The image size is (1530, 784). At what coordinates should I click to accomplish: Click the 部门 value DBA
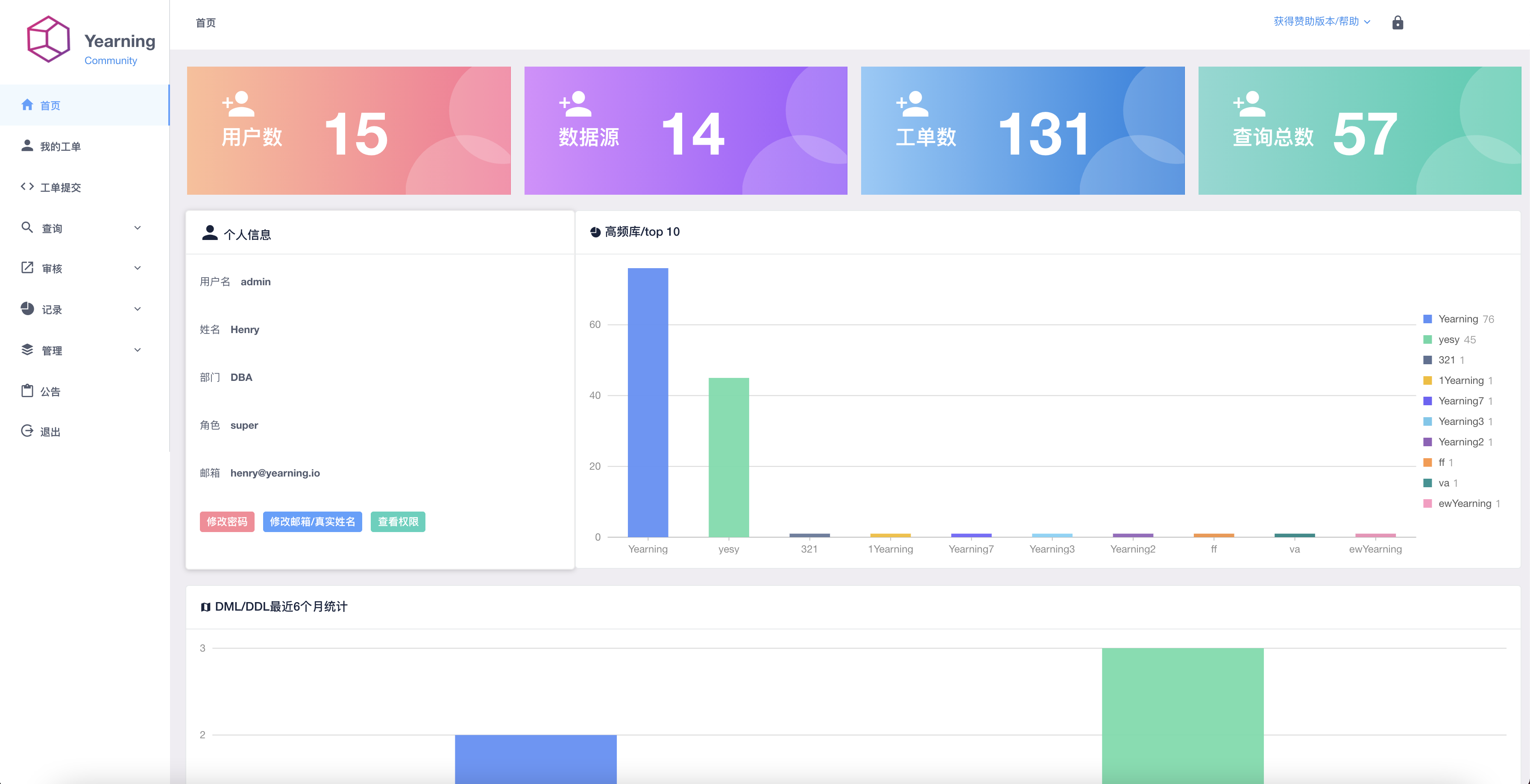click(x=241, y=377)
